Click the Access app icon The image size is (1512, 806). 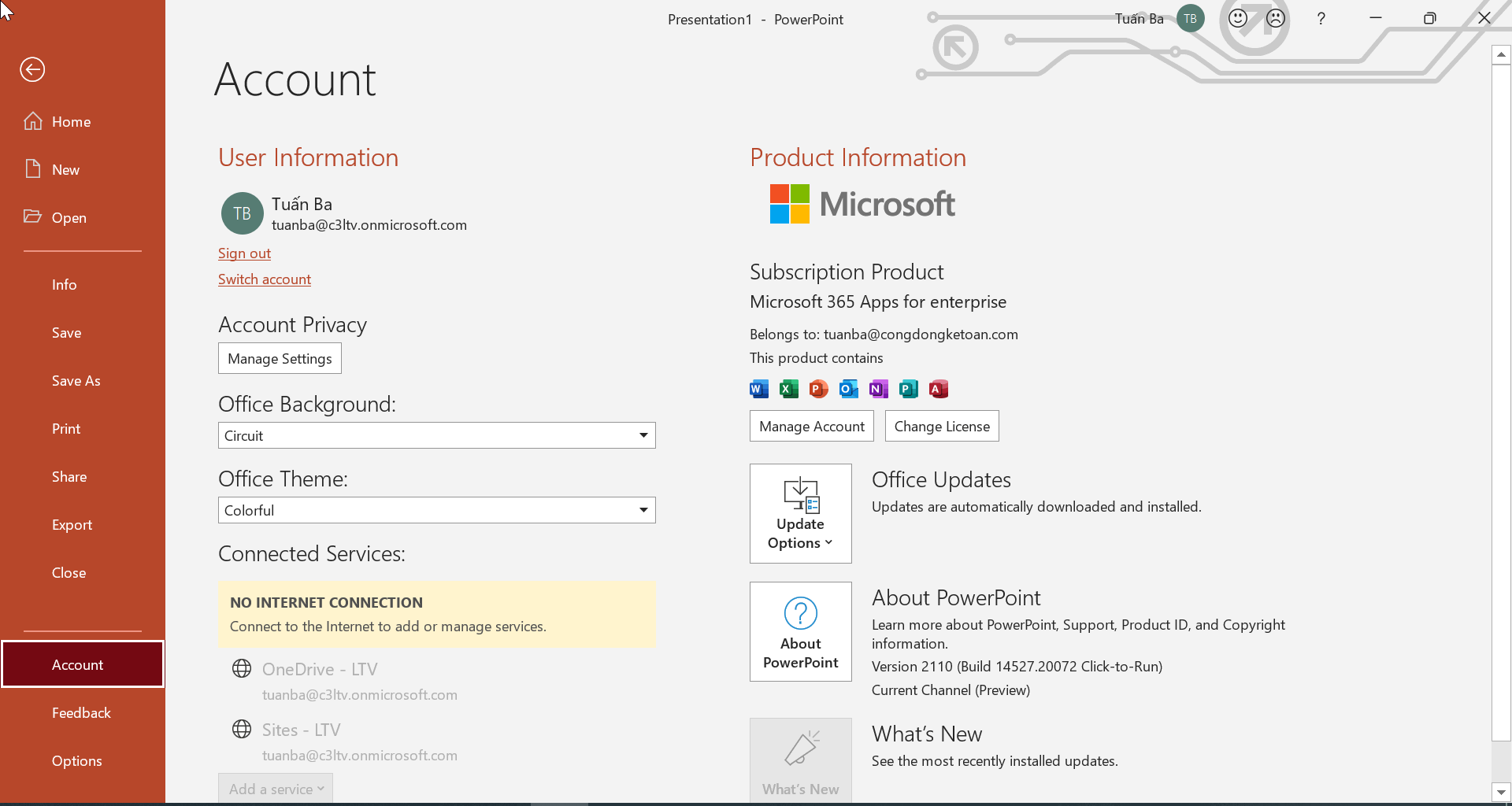939,389
